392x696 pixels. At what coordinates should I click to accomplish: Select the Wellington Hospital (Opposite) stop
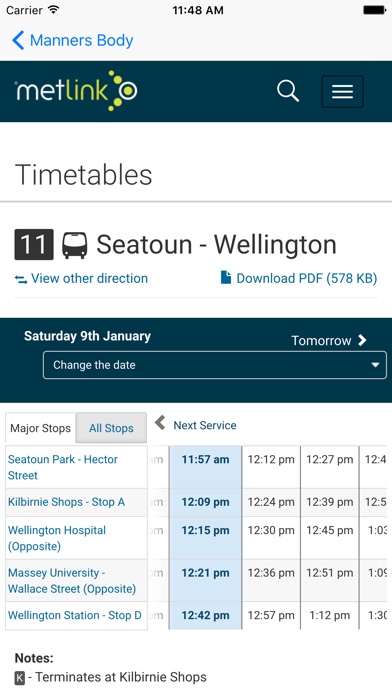click(57, 538)
